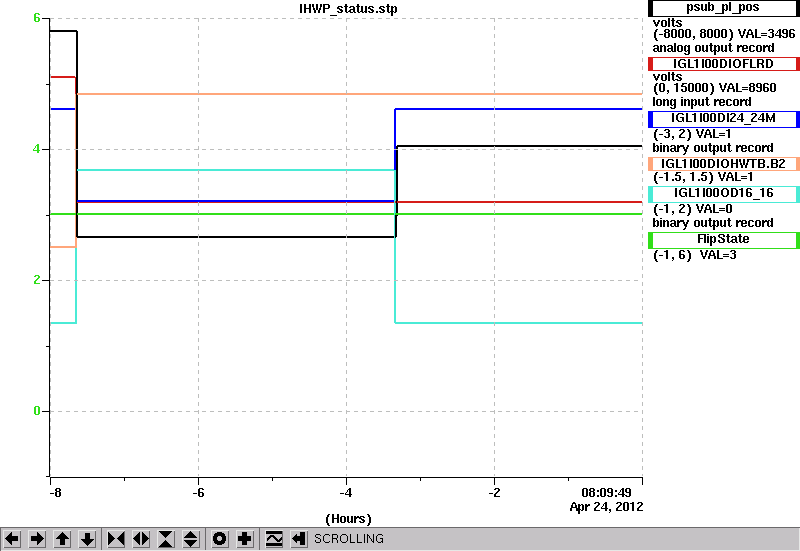Select the IGL1I00OD16_16 legend entry
The height and width of the screenshot is (551, 800).
tap(723, 193)
